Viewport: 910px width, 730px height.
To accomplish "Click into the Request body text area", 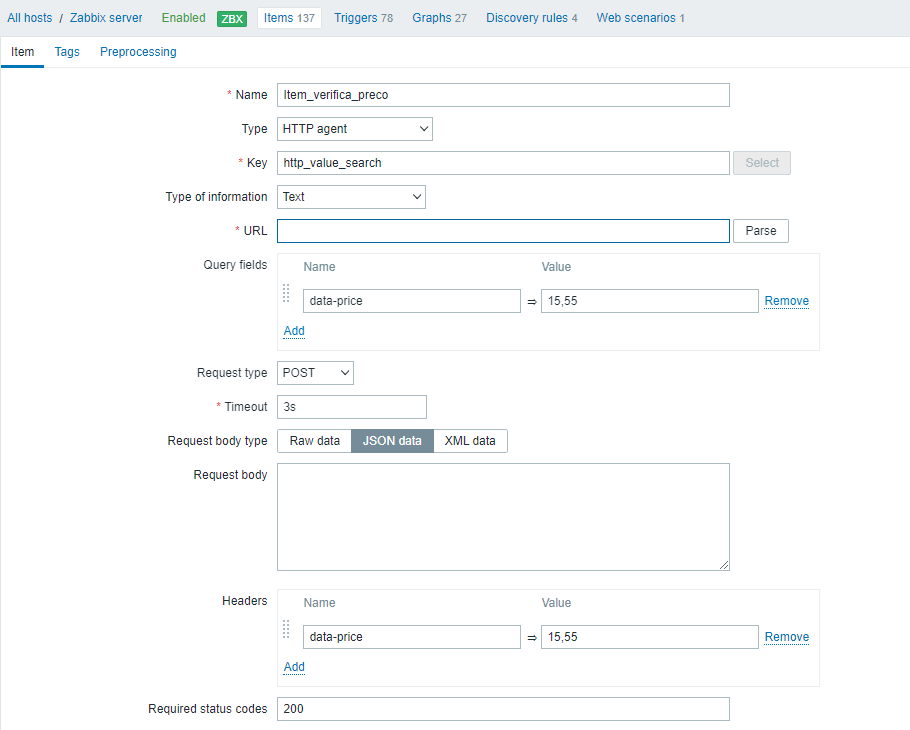I will tap(503, 516).
